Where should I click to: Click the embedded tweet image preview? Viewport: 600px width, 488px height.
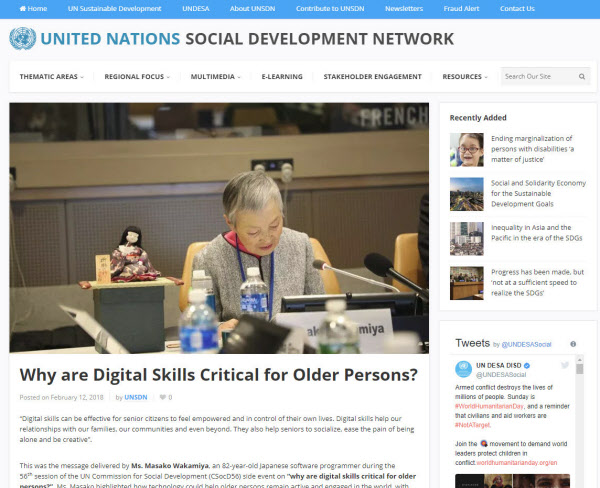512,481
